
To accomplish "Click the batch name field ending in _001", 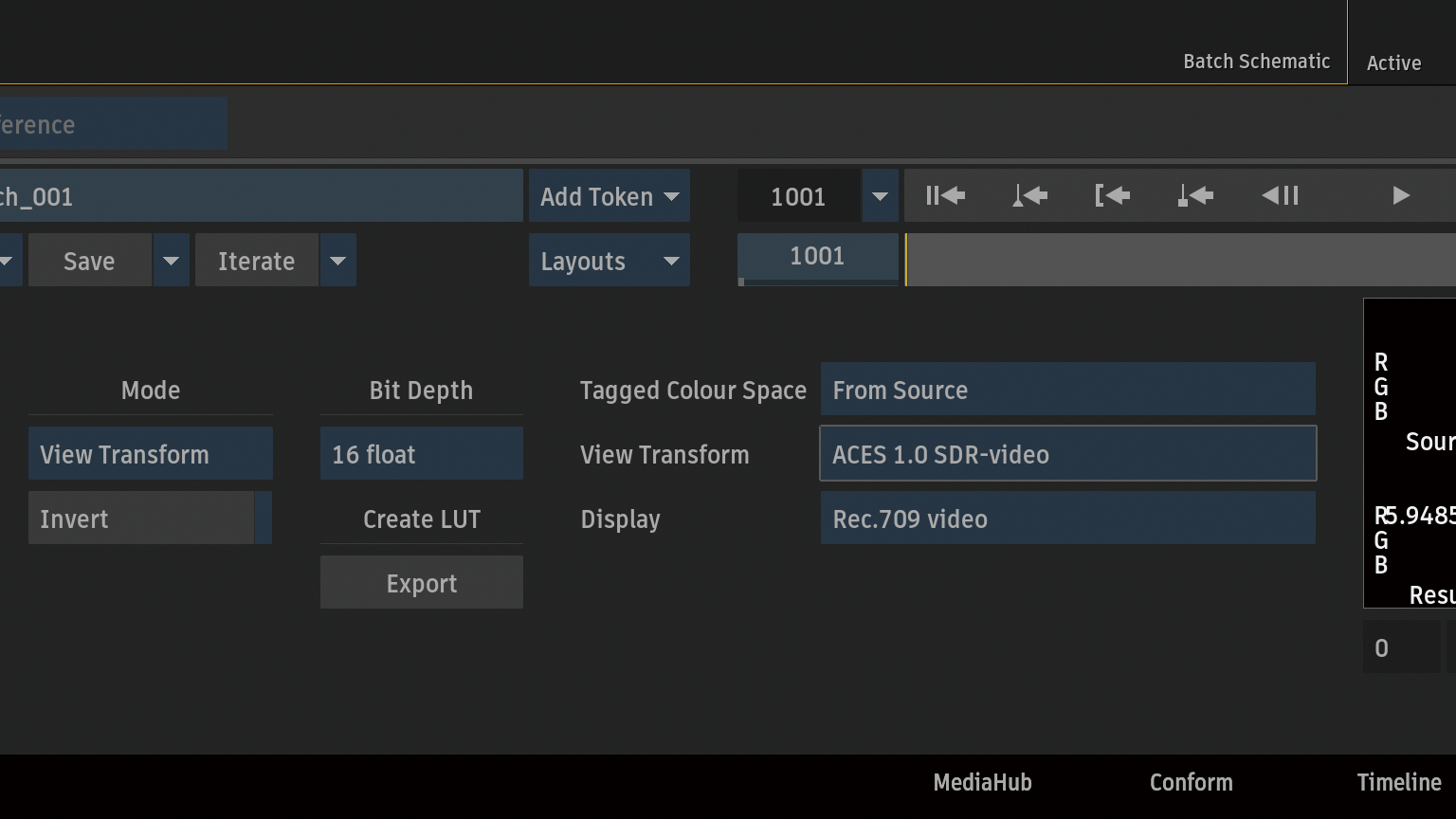I will (261, 196).
